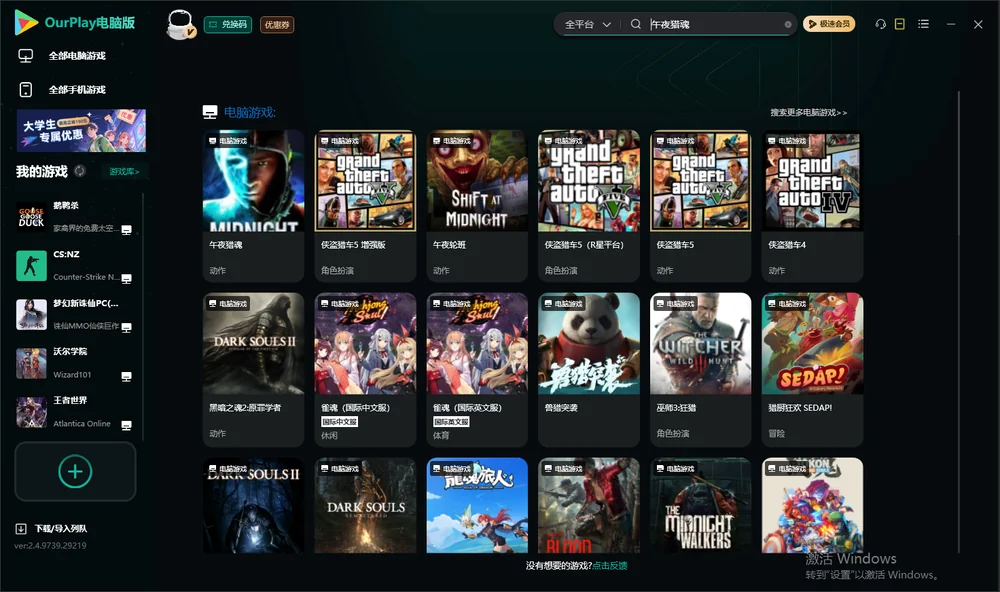
Task: Open the 极速会员 membership button
Action: (x=829, y=24)
